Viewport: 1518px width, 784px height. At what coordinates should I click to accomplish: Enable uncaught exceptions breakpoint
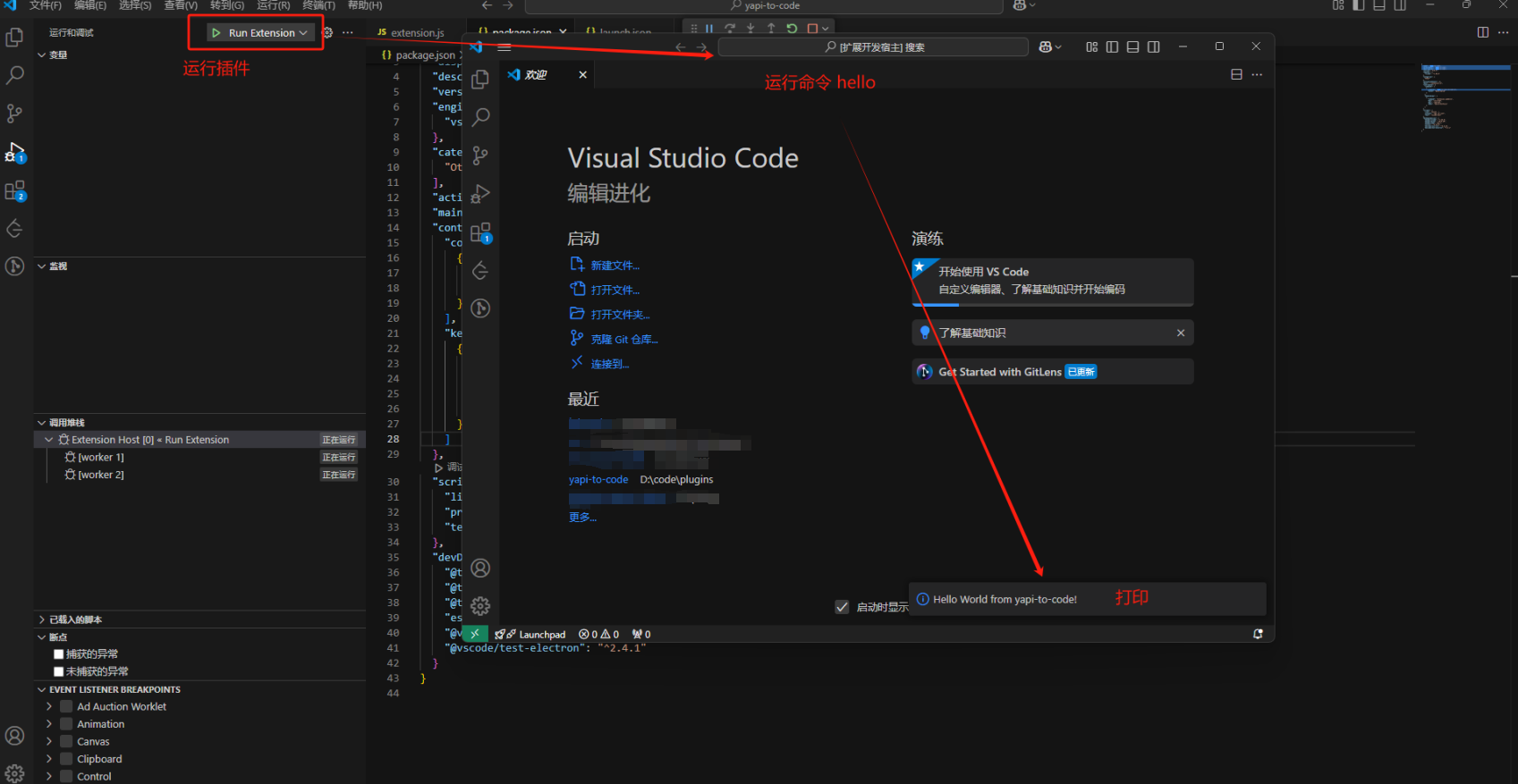coord(59,671)
